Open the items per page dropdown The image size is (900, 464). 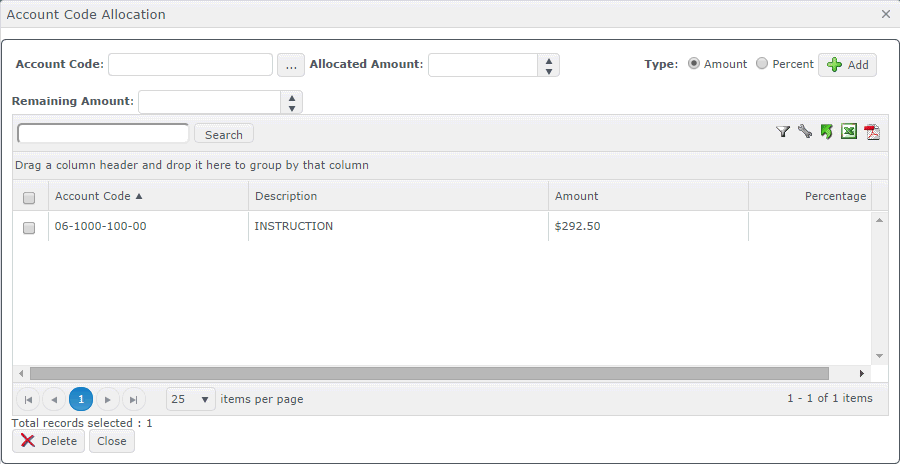coord(190,399)
